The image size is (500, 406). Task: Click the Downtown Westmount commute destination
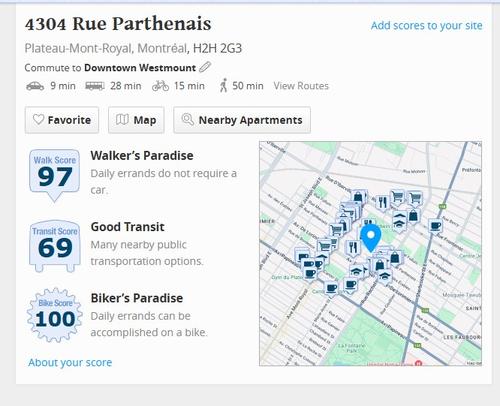click(x=140, y=68)
